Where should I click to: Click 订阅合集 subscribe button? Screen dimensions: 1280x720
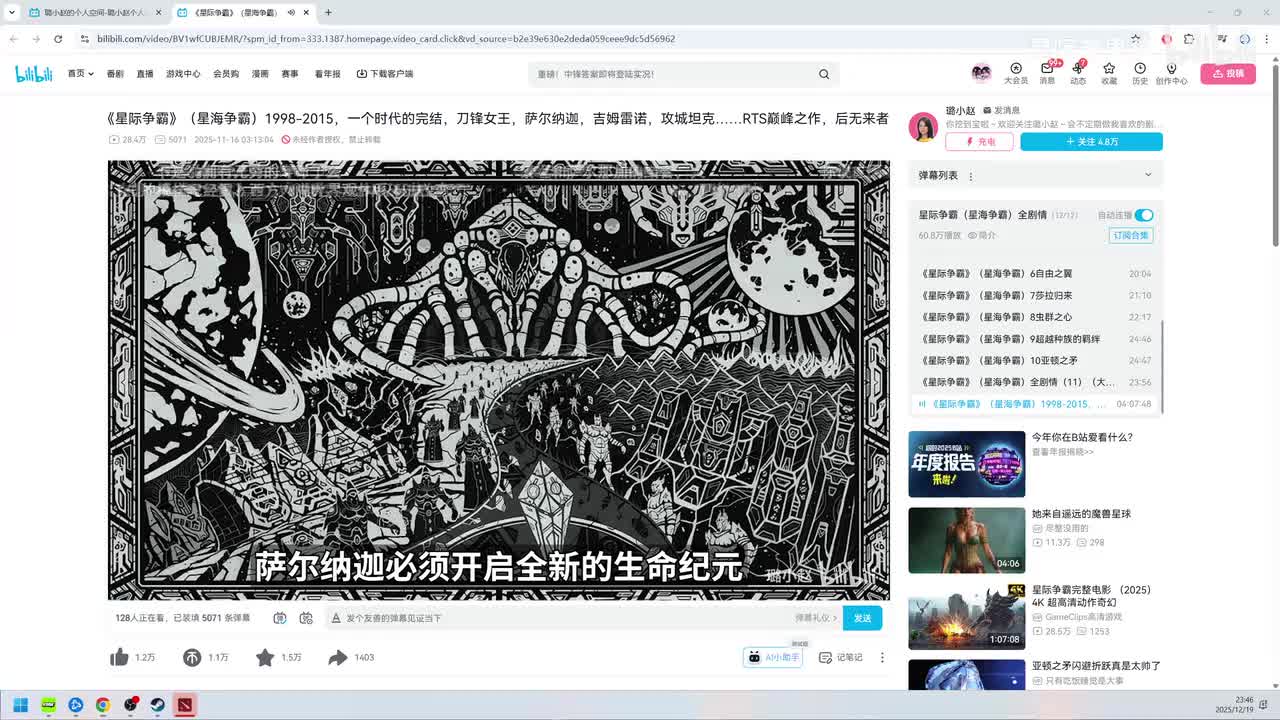(1132, 235)
